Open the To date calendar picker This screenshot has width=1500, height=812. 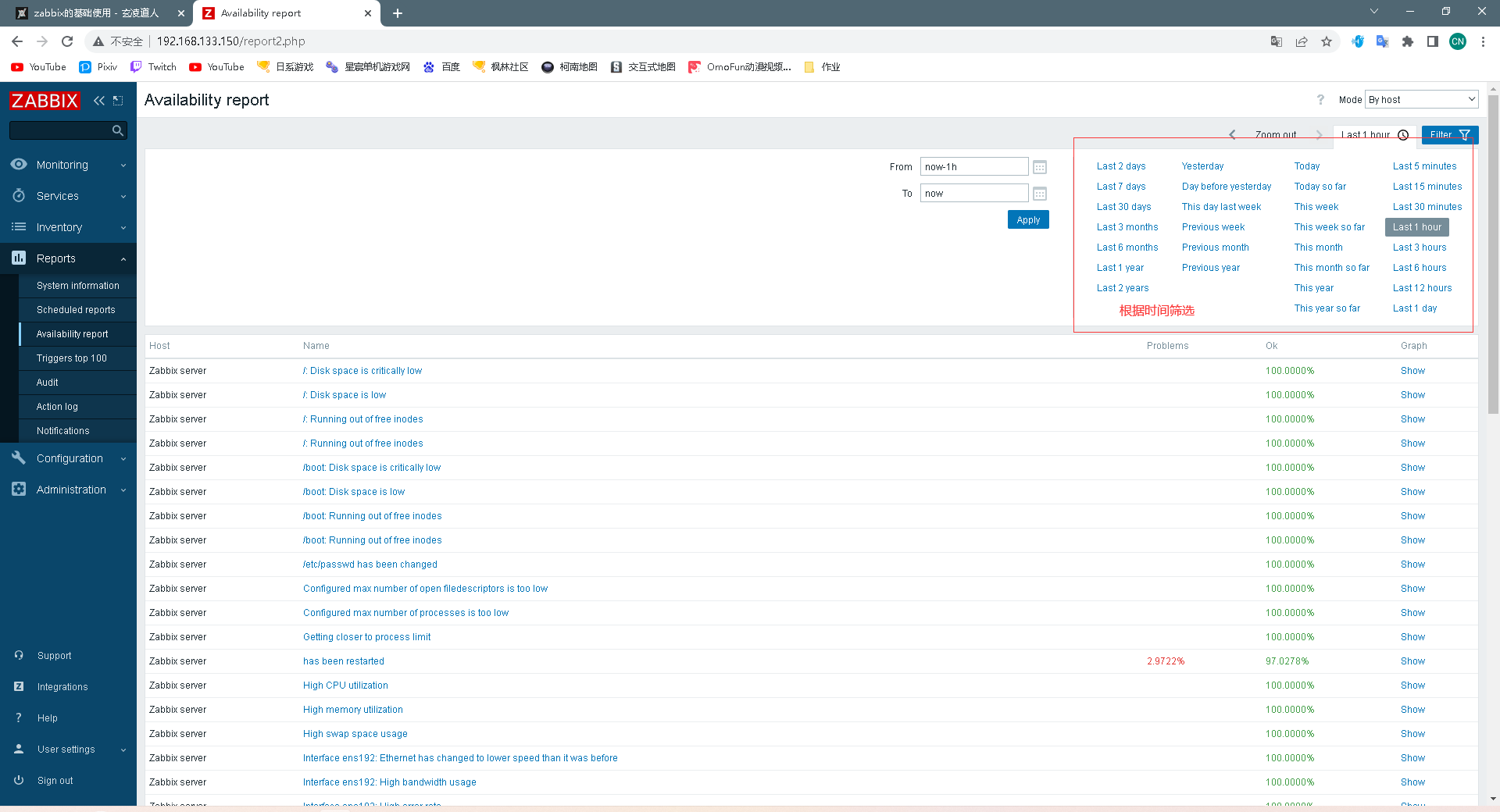click(1040, 194)
